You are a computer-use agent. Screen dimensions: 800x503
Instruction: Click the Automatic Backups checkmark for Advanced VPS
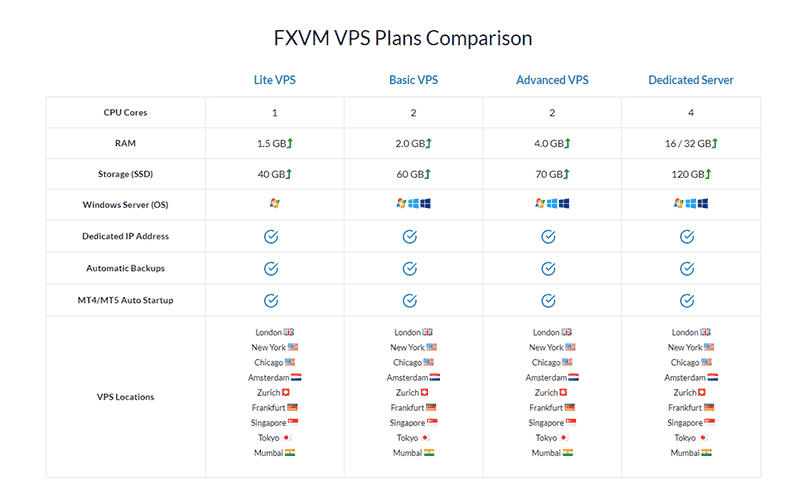click(548, 269)
